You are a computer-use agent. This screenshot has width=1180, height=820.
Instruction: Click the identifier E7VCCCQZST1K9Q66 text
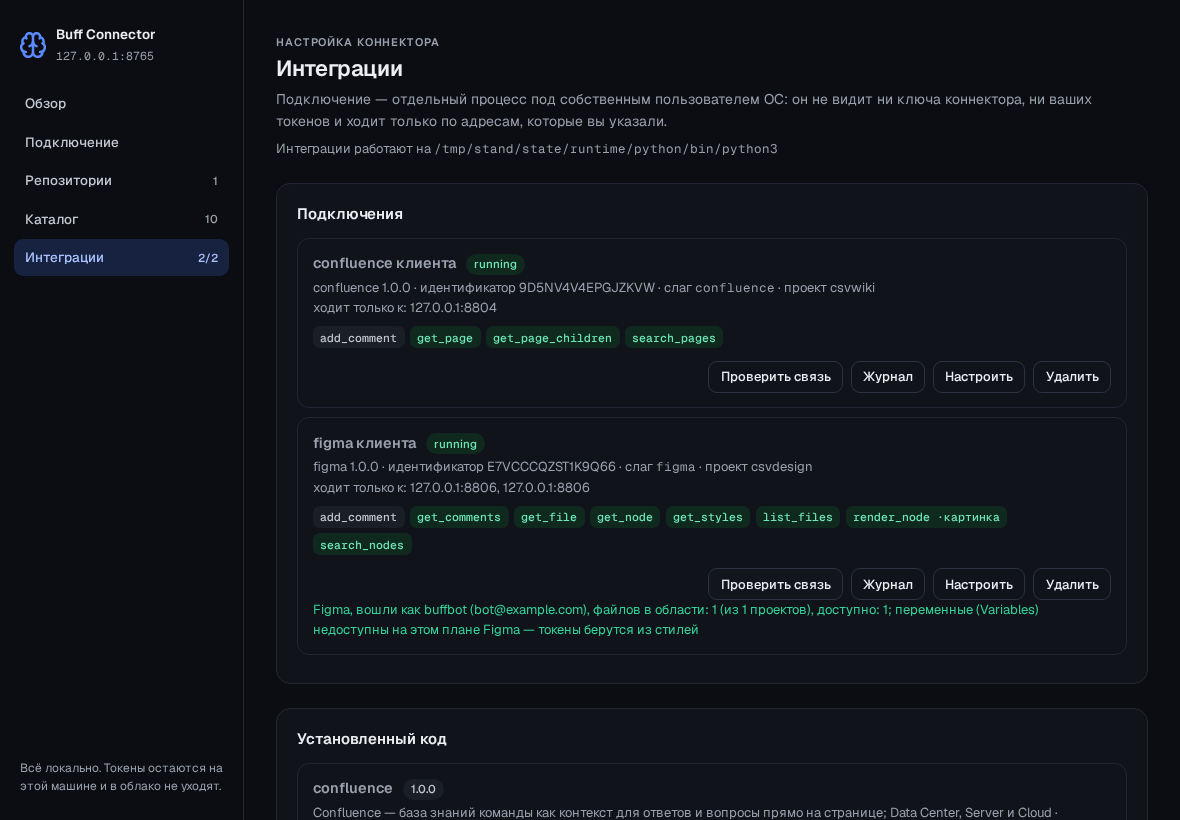[551, 466]
